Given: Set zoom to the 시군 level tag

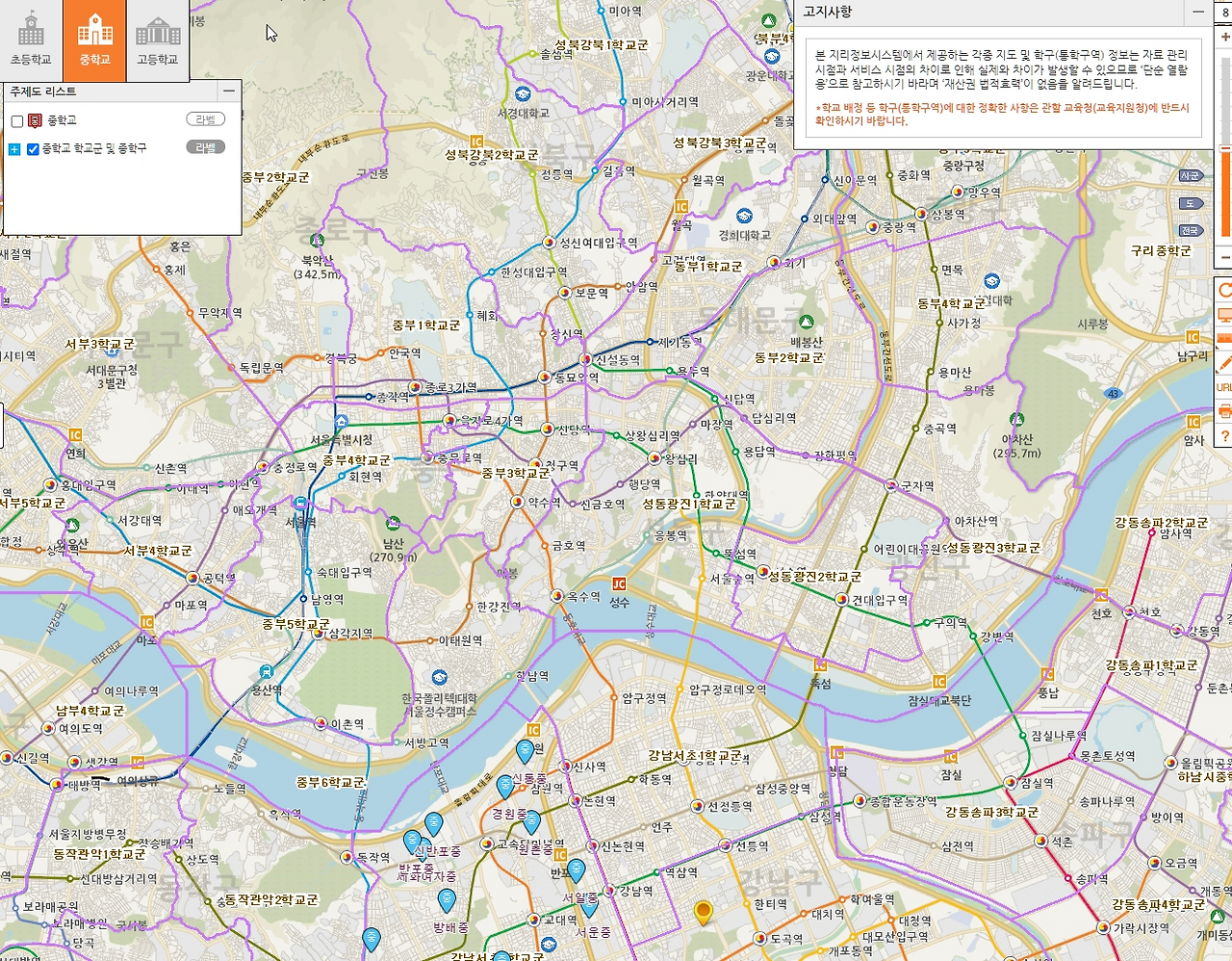Looking at the screenshot, I should 1191,176.
